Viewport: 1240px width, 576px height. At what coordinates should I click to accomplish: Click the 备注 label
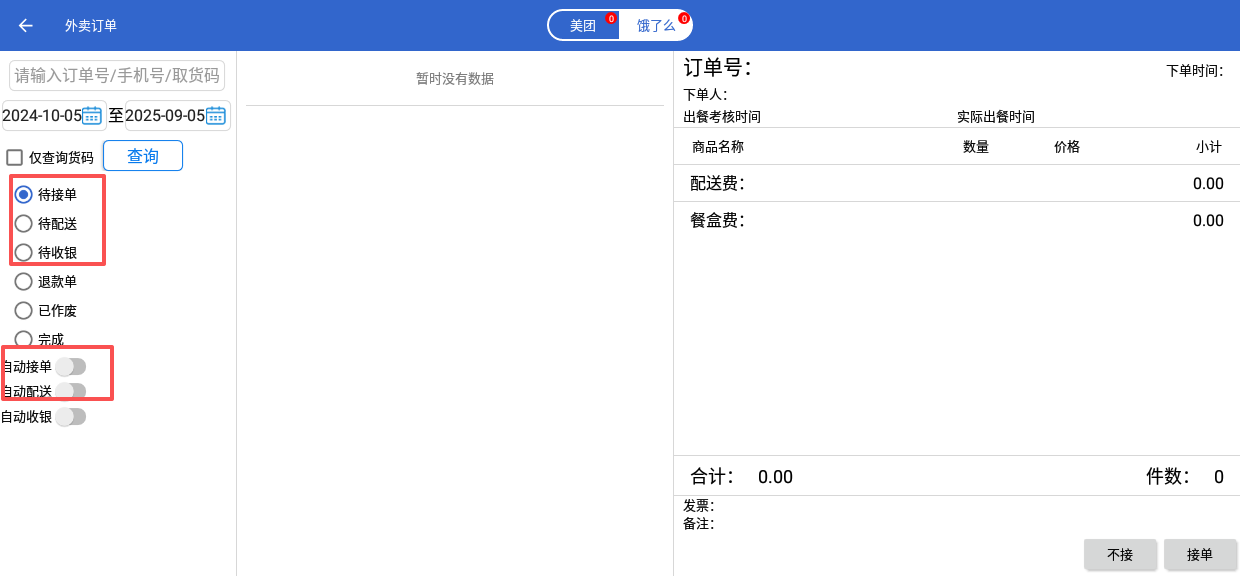699,523
